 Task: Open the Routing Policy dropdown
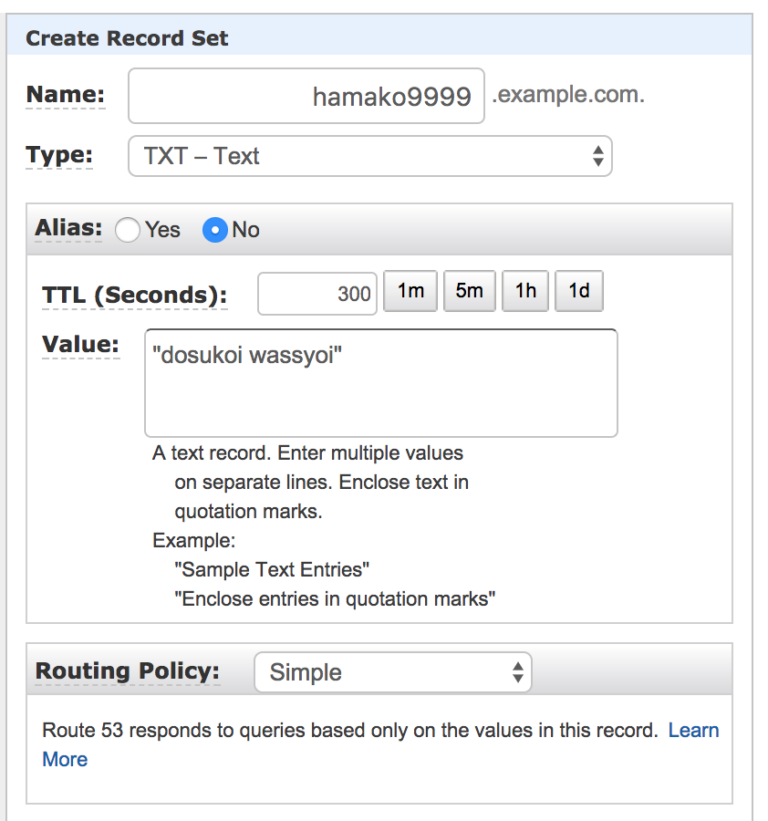(x=392, y=673)
